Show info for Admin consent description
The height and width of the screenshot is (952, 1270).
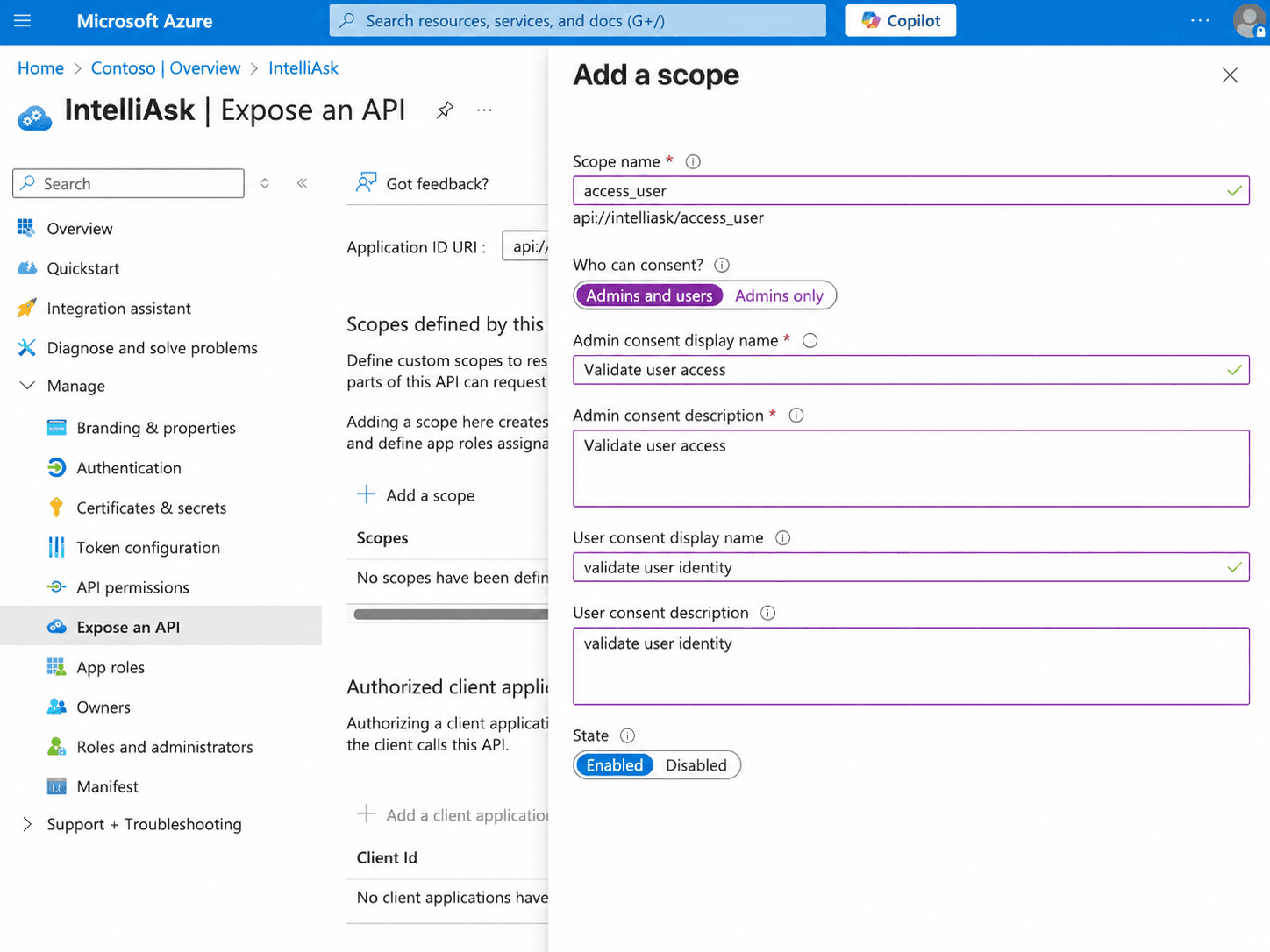click(796, 416)
